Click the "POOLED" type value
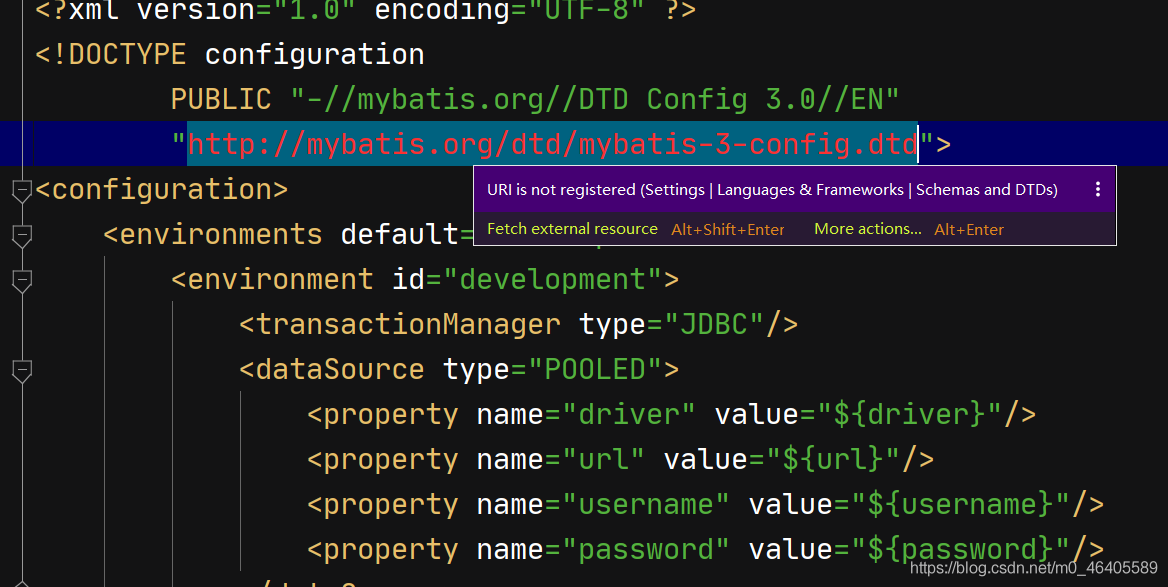 coord(595,369)
